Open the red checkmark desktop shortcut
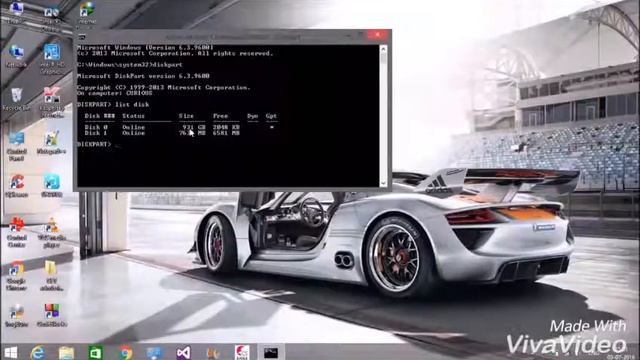Viewport: 640px width, 360px height. (x=51, y=102)
